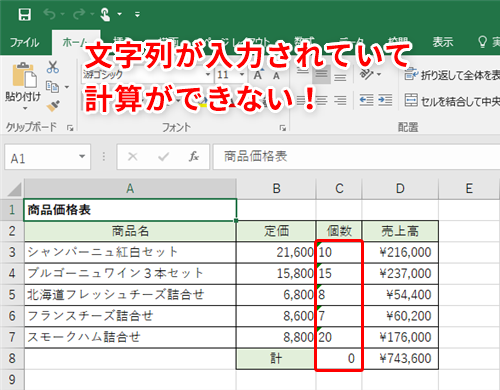Click セルを結合して中央揃え merge button
This screenshot has height=390, width=500.
(452, 100)
